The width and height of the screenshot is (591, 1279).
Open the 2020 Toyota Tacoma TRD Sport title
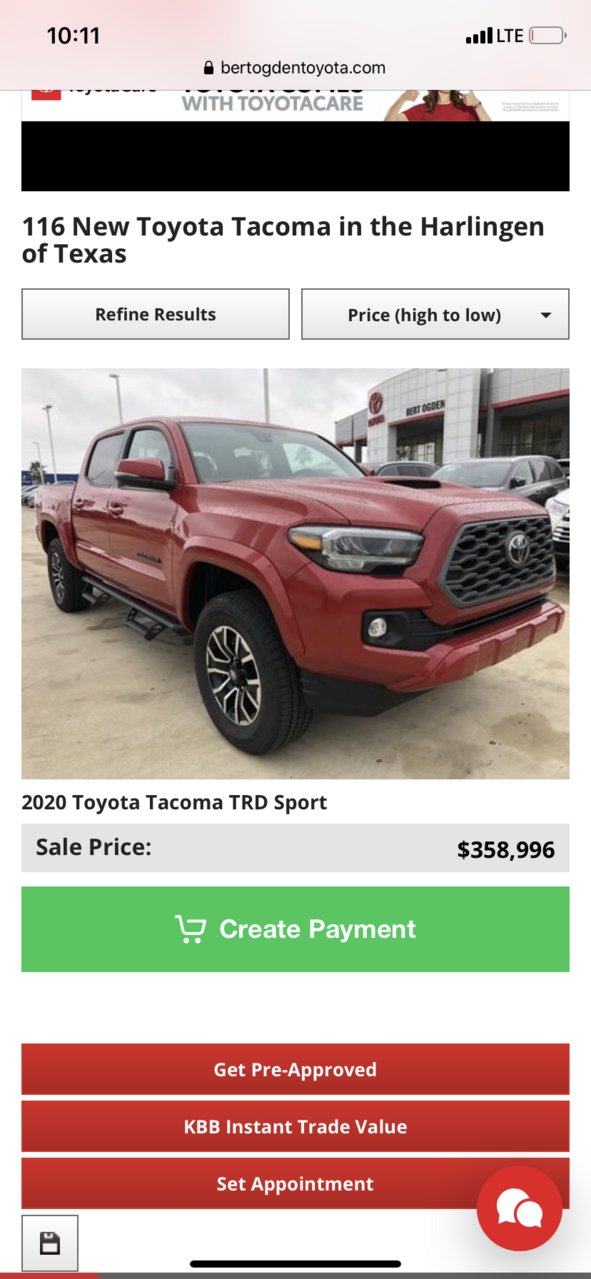[x=174, y=802]
